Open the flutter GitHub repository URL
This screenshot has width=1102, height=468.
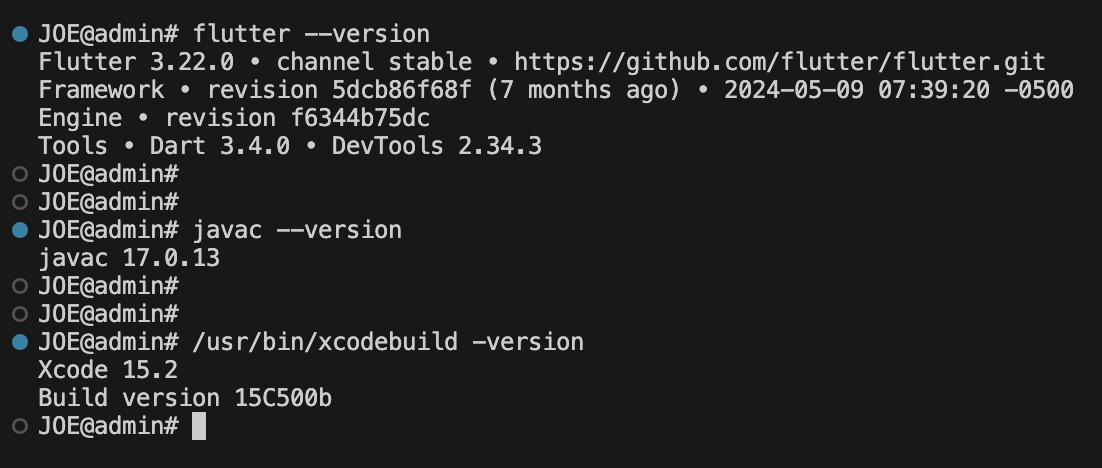[x=780, y=62]
